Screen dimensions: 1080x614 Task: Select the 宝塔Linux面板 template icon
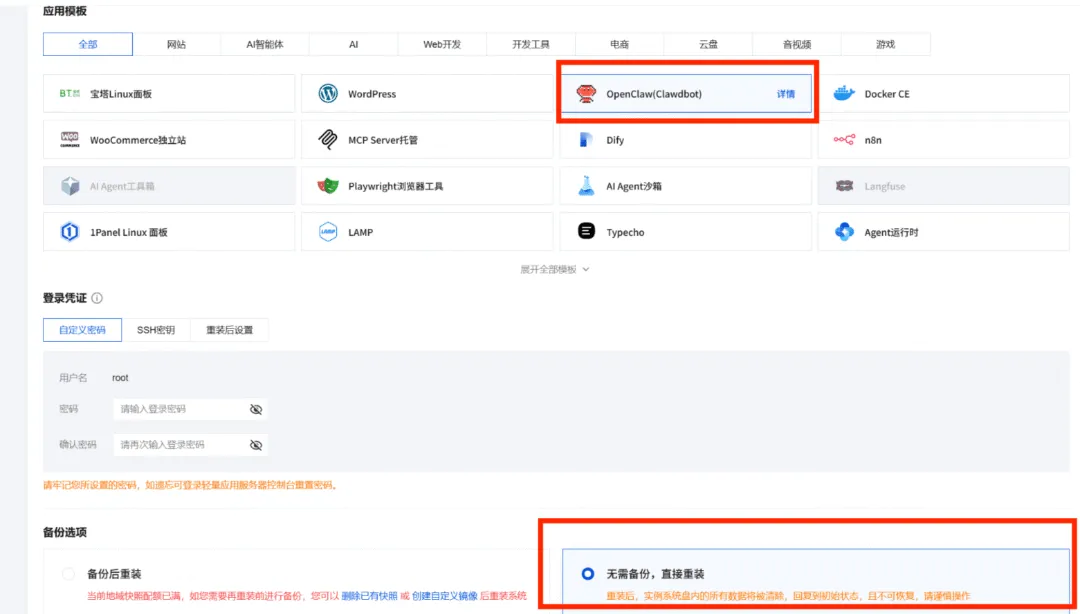70,93
